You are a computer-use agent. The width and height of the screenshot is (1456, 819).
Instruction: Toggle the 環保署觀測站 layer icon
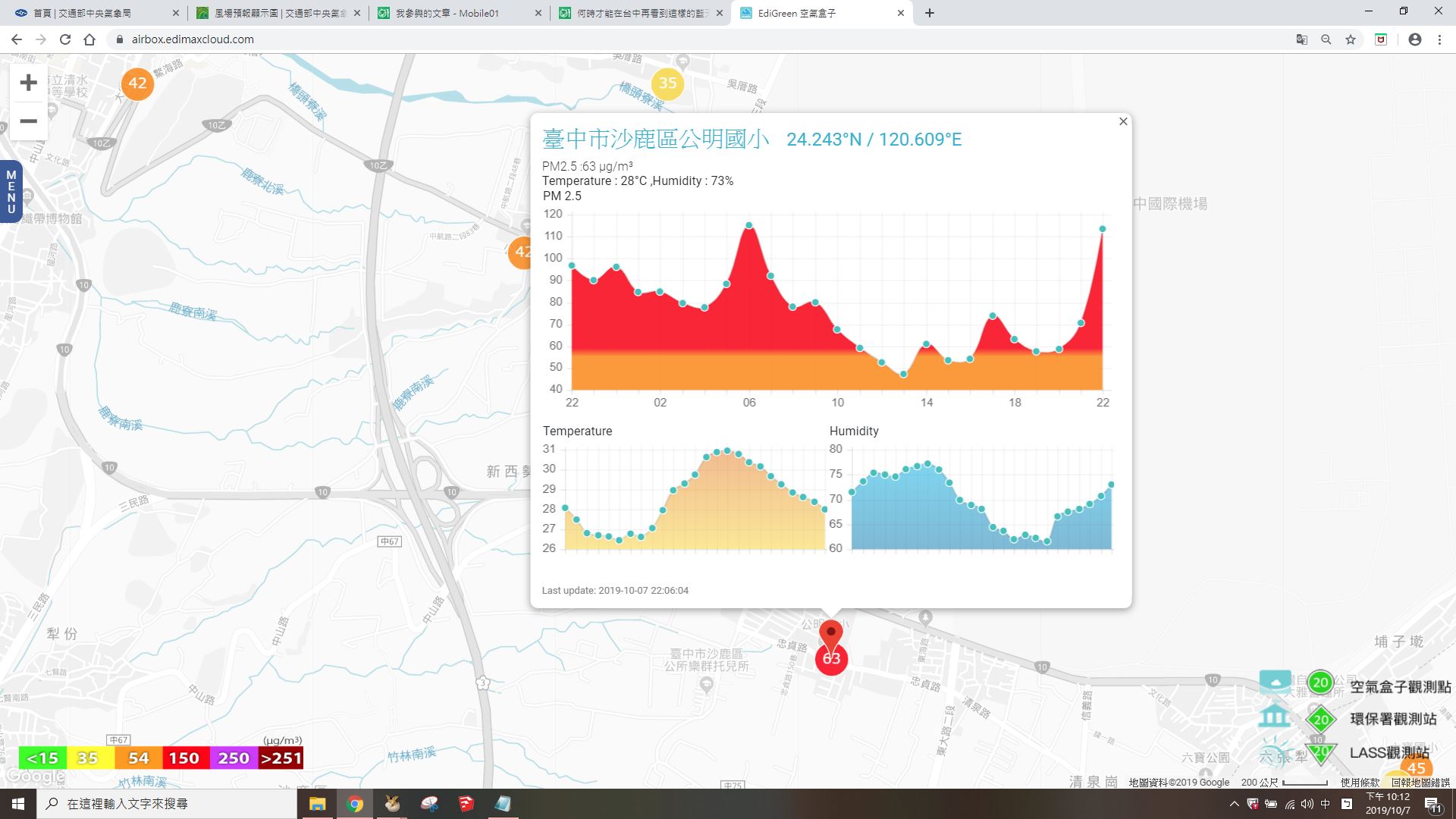1321,720
